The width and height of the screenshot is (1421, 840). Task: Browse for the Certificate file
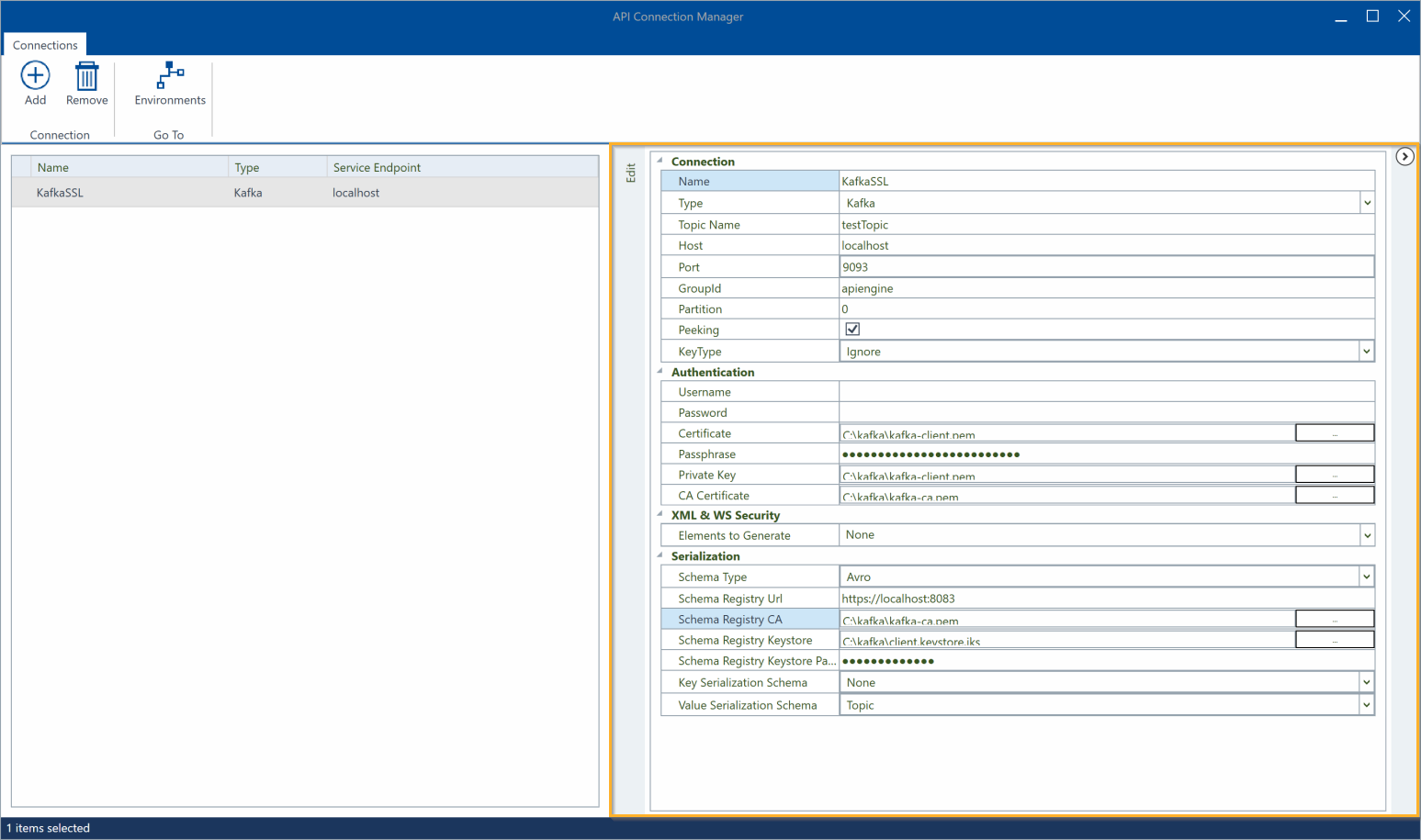(1334, 433)
